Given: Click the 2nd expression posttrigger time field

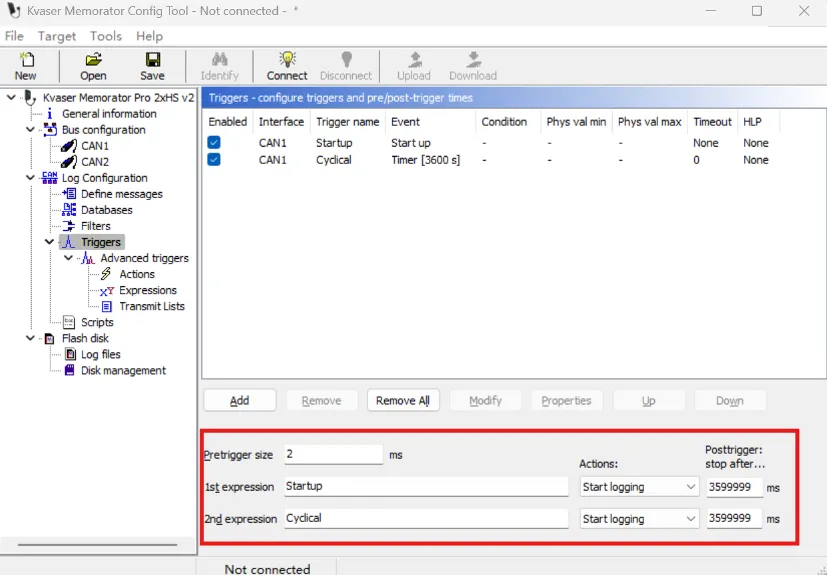Looking at the screenshot, I should click(735, 519).
